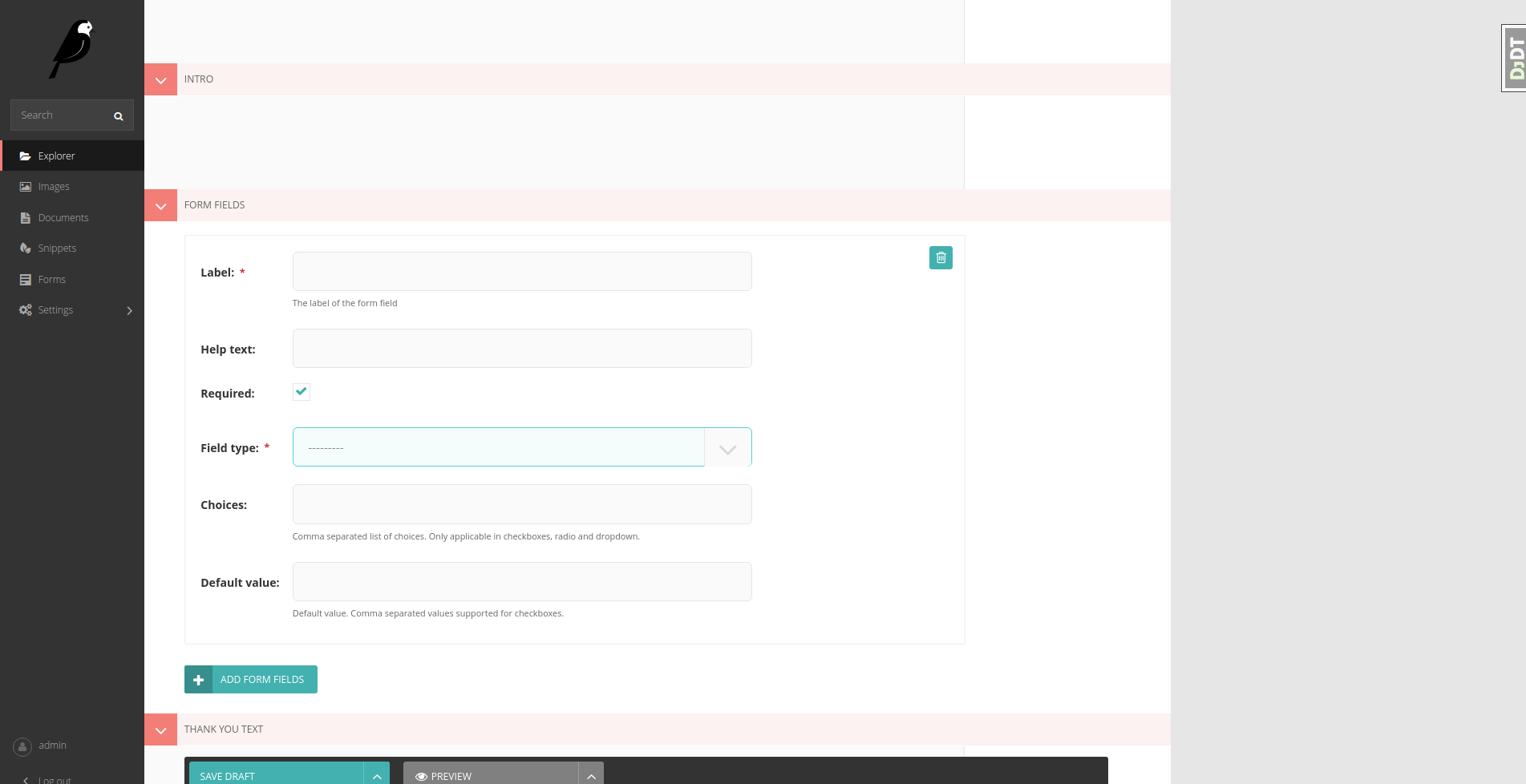Click the Field type dropdown arrow
The image size is (1526, 784).
pyautogui.click(x=728, y=449)
